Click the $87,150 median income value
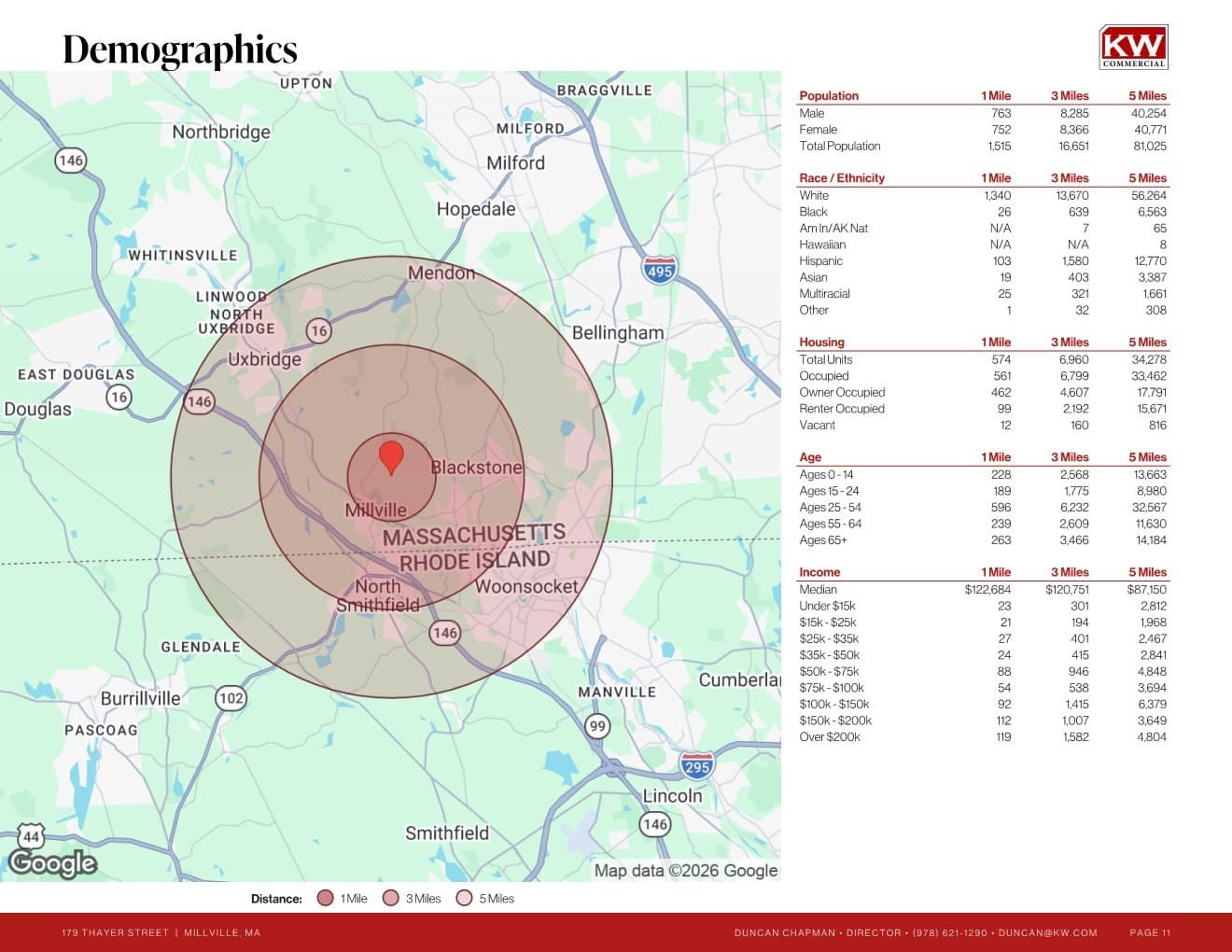Viewport: 1232px width, 952px height. coord(1147,590)
